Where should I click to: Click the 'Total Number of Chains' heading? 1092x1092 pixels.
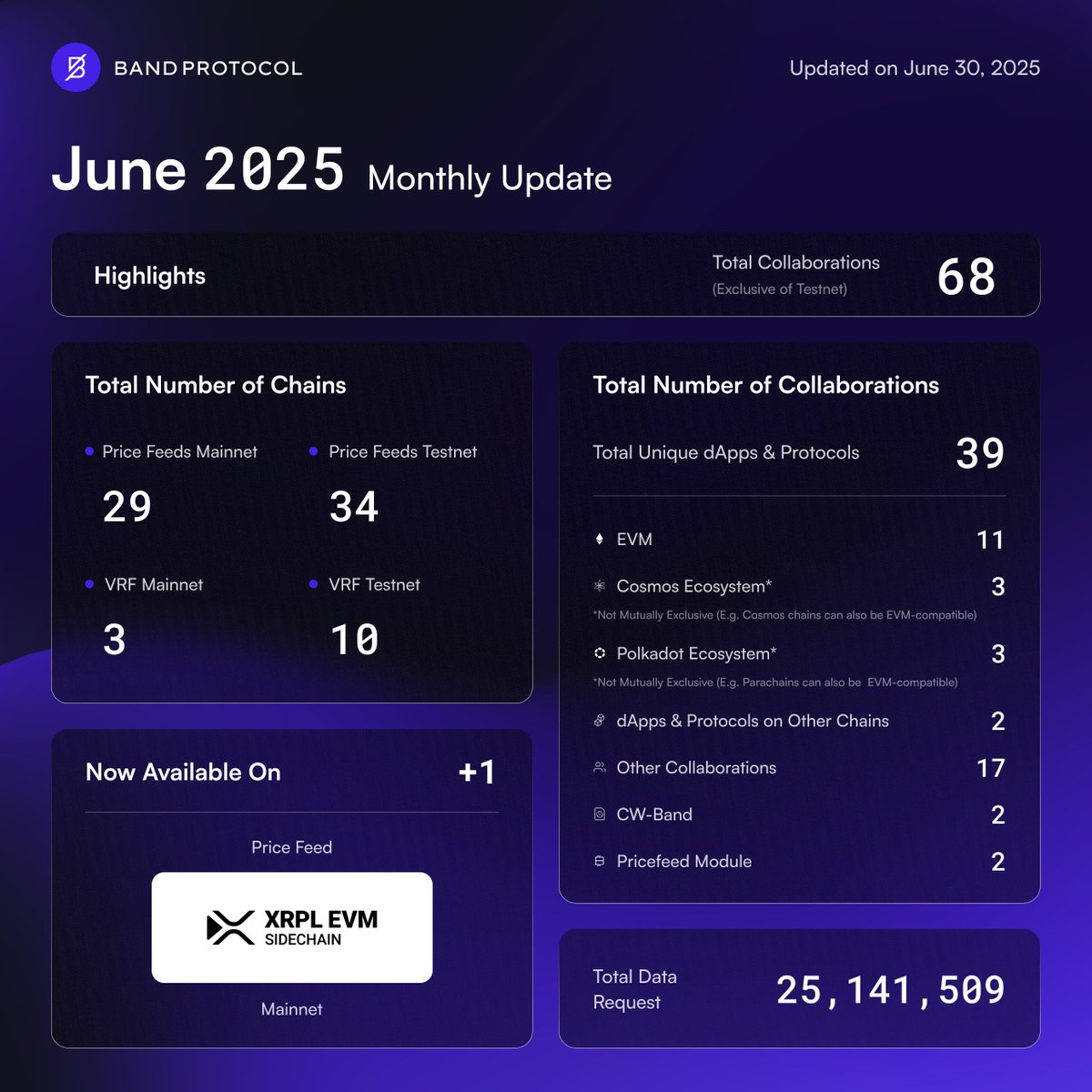click(216, 385)
